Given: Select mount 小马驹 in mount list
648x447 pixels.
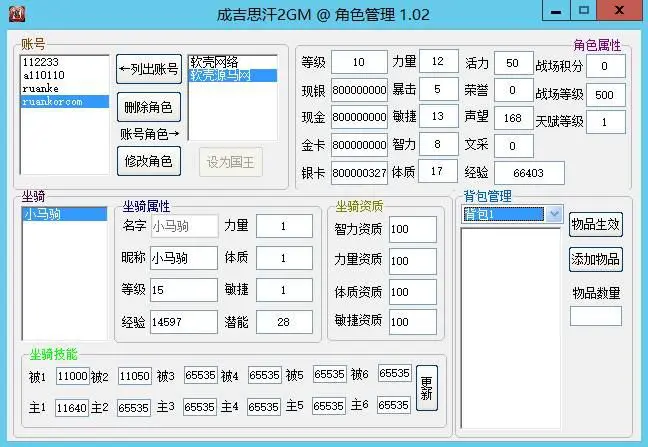Looking at the screenshot, I should pyautogui.click(x=64, y=214).
